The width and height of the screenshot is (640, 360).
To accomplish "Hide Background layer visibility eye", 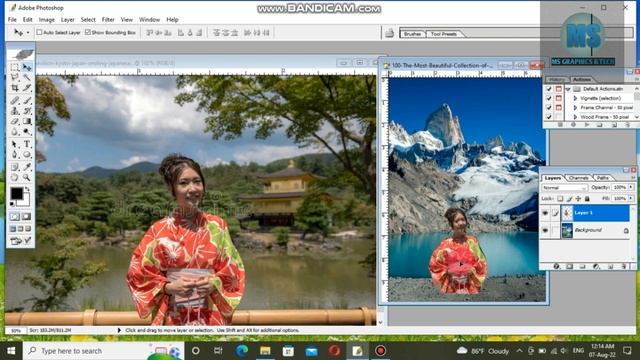I will pos(545,231).
